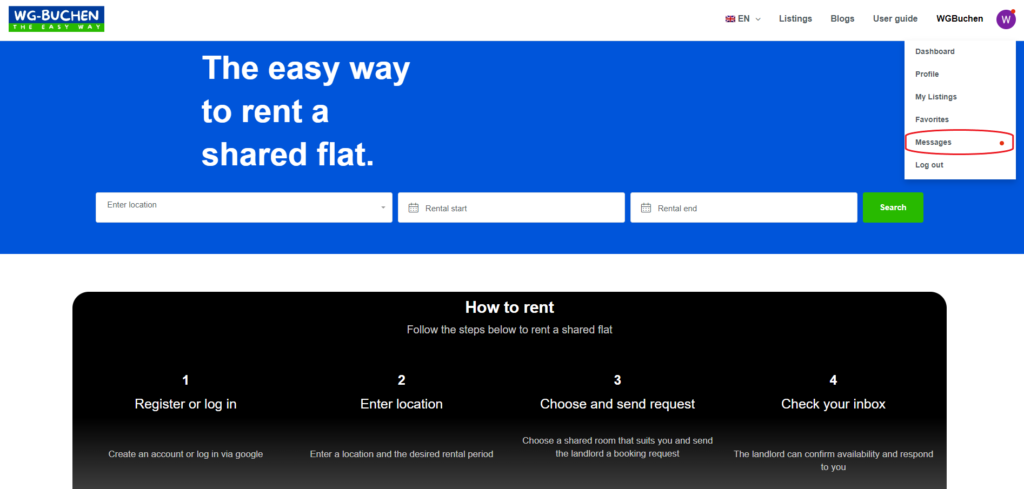The height and width of the screenshot is (489, 1024).
Task: Click "Check your inbox" step text
Action: pyautogui.click(x=833, y=404)
